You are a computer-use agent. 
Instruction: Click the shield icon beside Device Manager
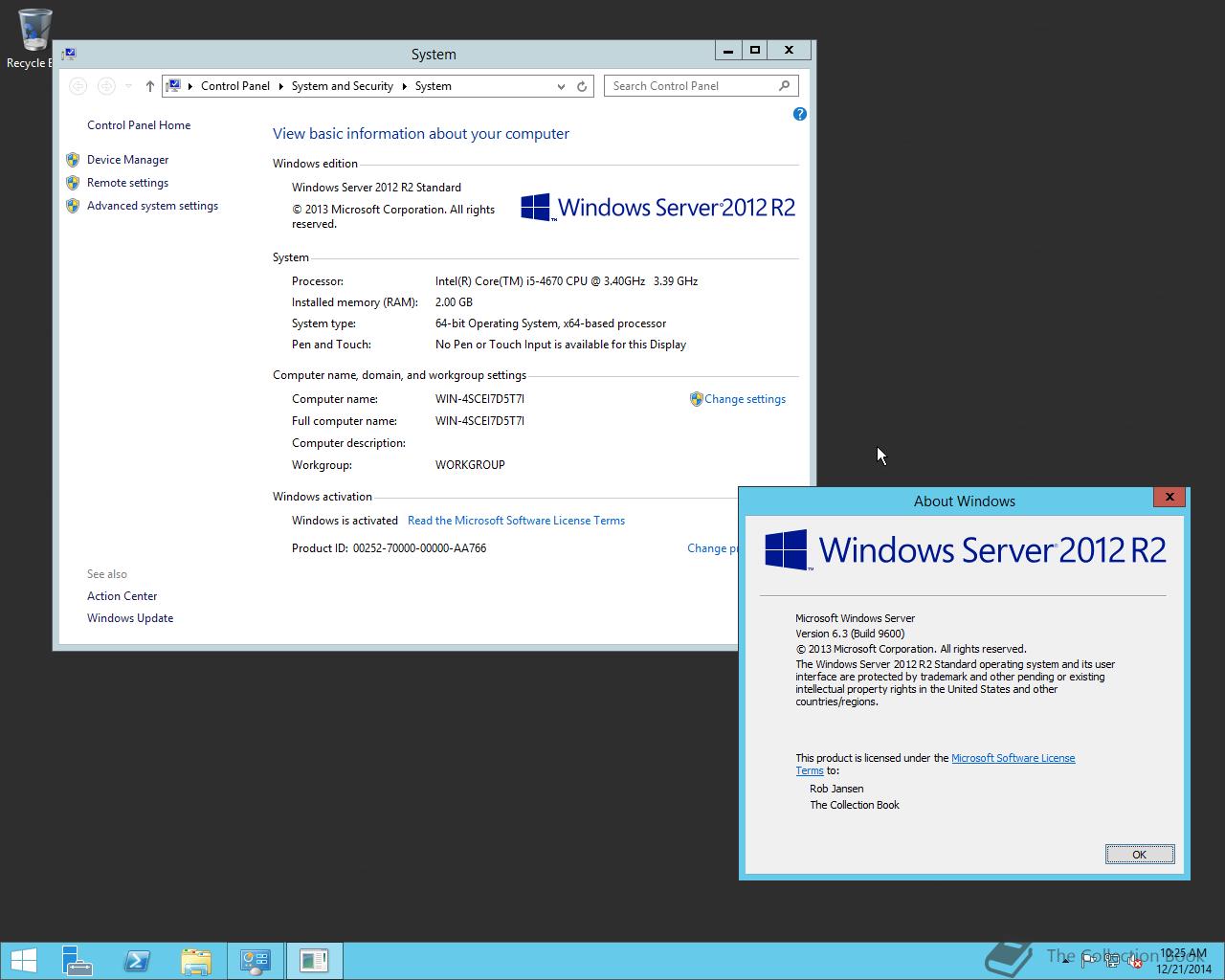pyautogui.click(x=73, y=160)
